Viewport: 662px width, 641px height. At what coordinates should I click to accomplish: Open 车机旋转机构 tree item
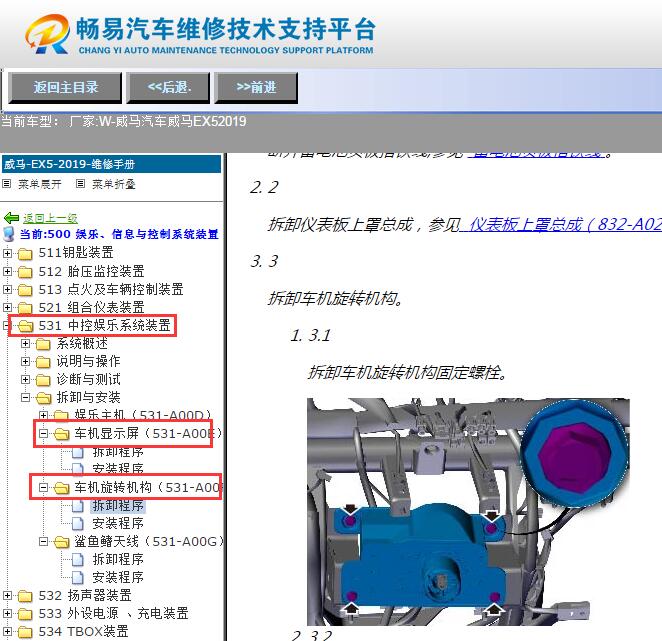(x=148, y=488)
